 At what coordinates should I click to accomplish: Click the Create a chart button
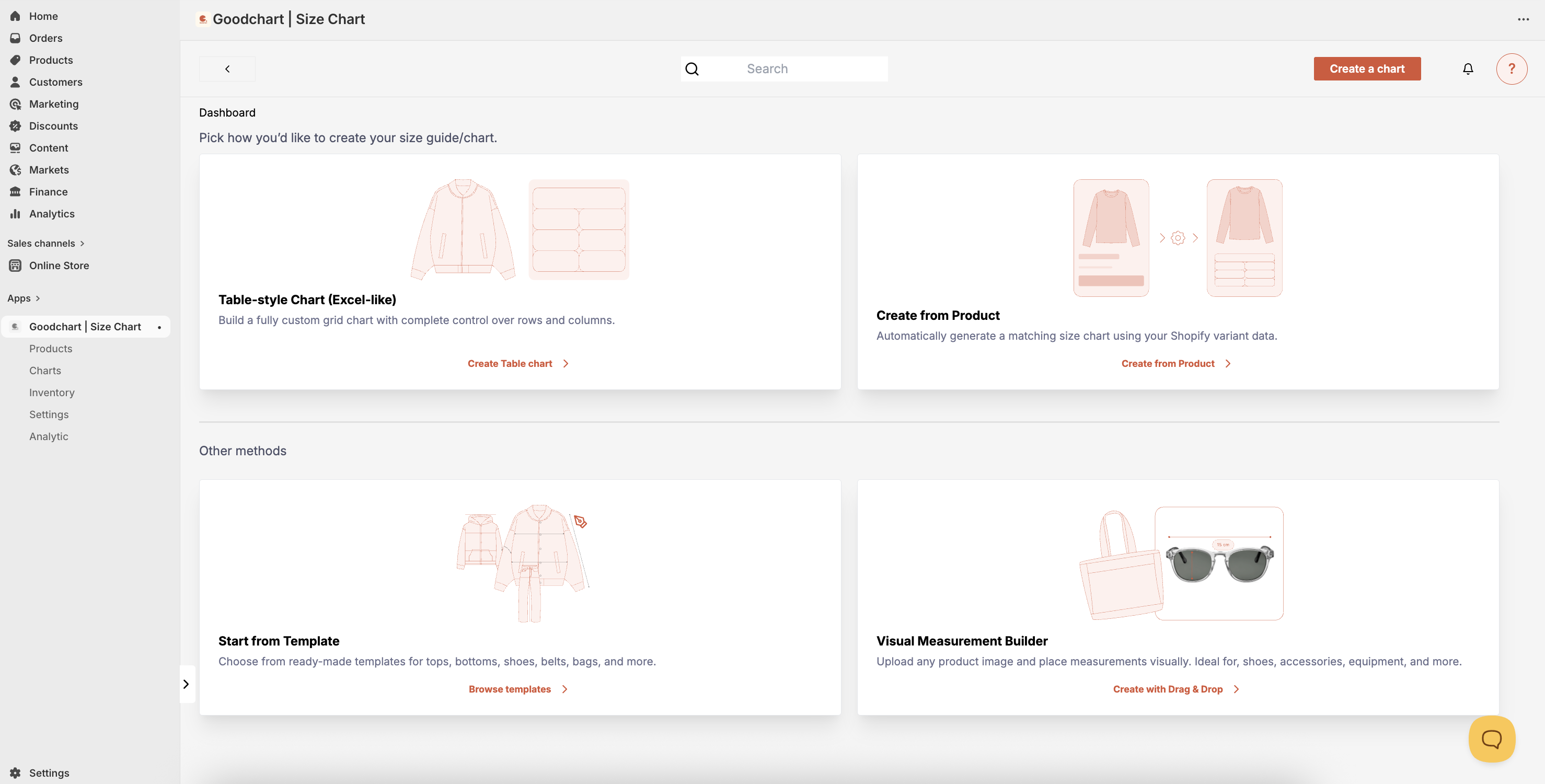tap(1366, 69)
